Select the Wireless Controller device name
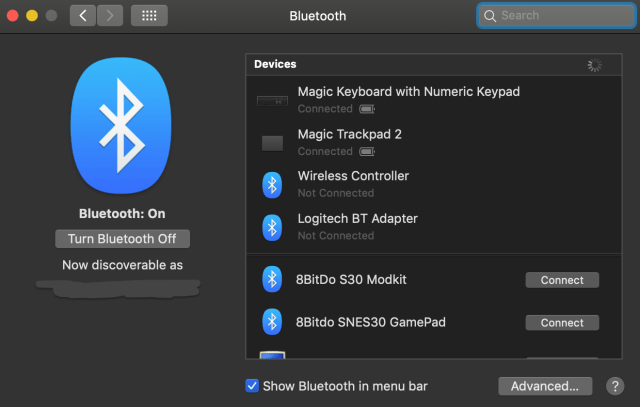This screenshot has width=640, height=407. [x=353, y=176]
